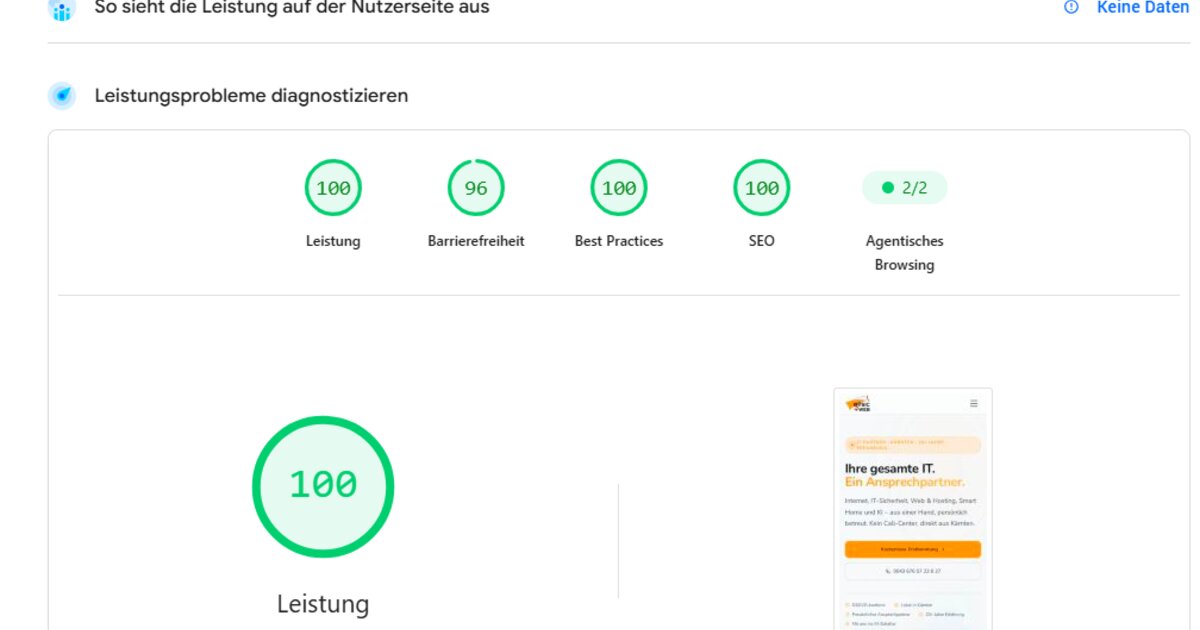Click the phone number button in the page preview
1200x630 pixels.
(913, 571)
